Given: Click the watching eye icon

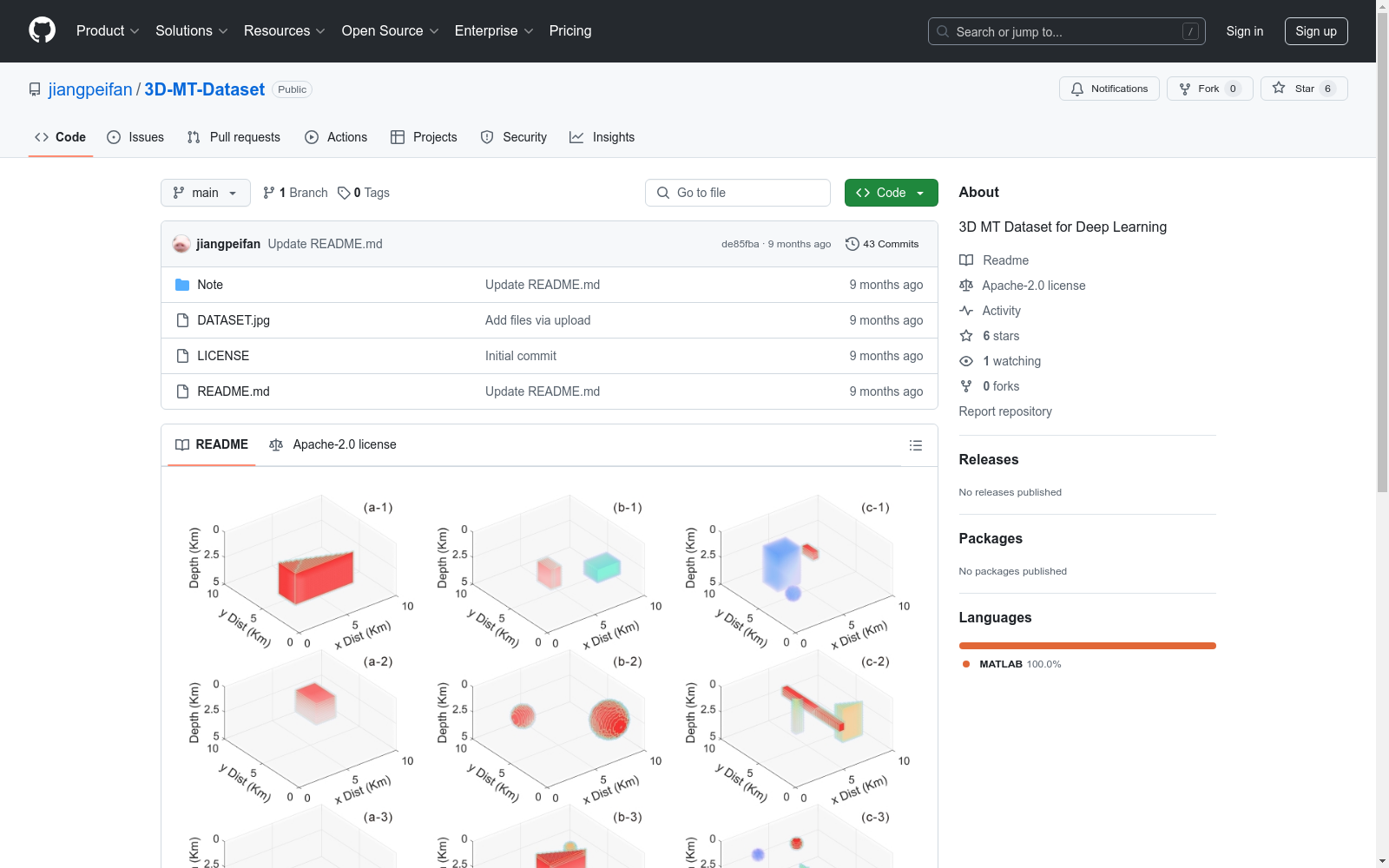Looking at the screenshot, I should [966, 361].
